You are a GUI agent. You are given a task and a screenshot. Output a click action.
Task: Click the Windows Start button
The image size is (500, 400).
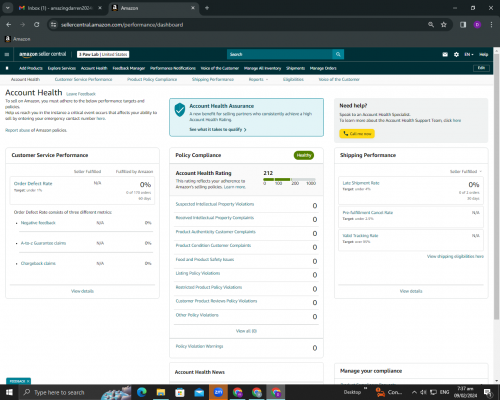tap(9, 392)
